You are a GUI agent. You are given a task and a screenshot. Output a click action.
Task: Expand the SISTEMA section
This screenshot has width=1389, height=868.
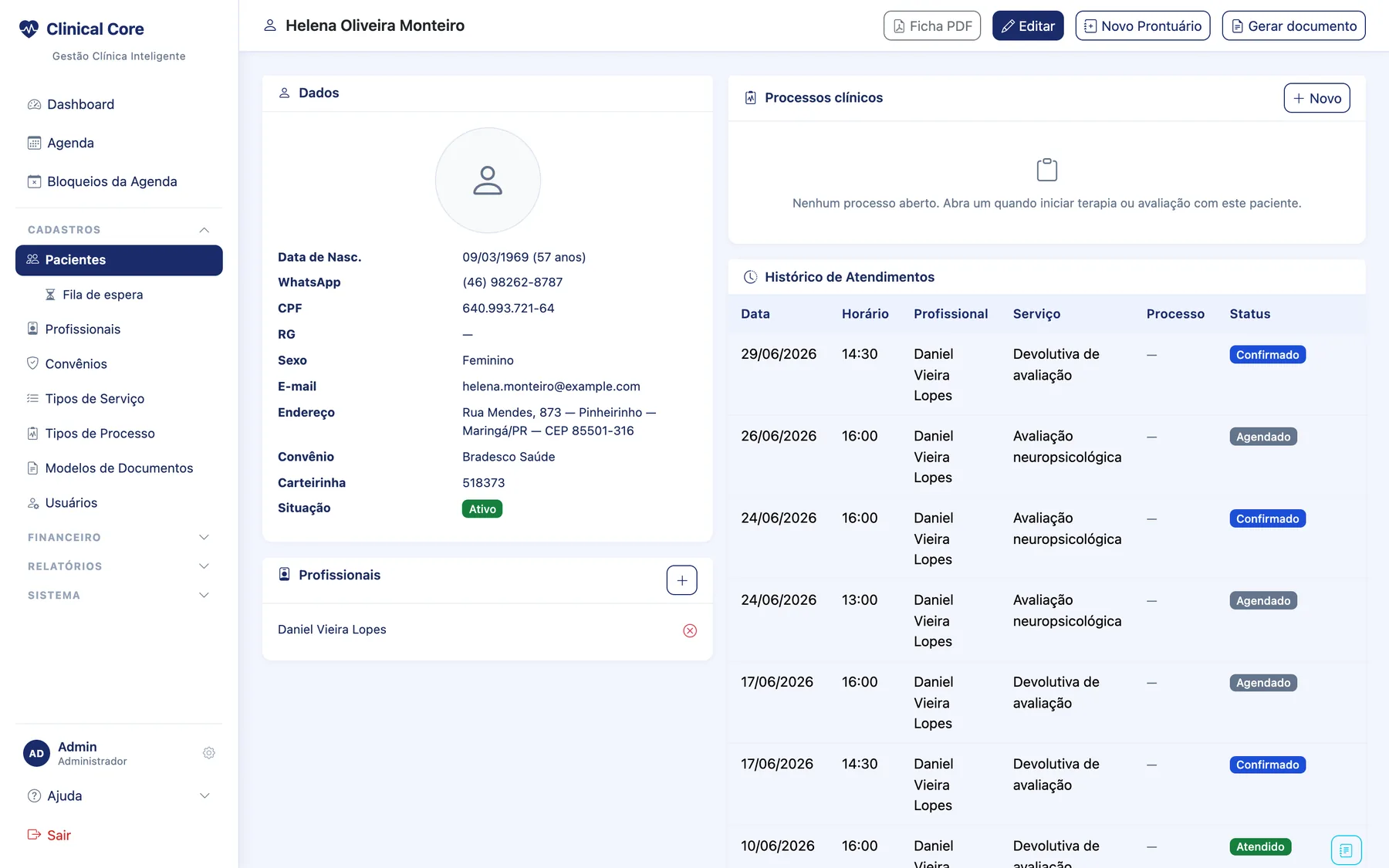119,595
